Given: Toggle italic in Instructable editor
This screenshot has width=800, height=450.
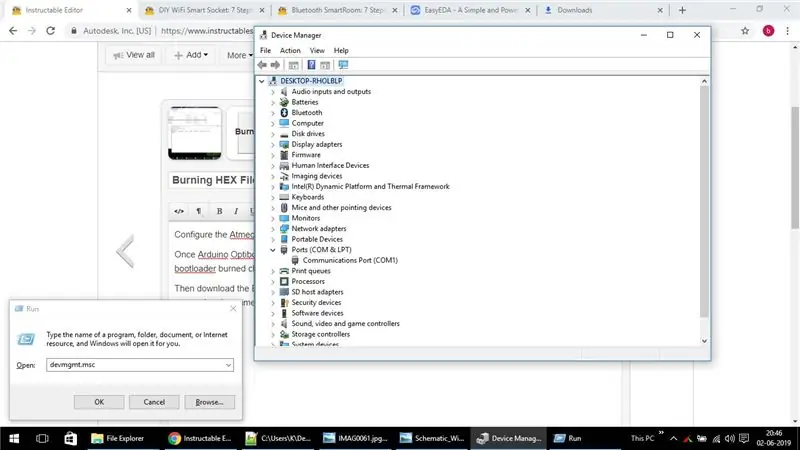Looking at the screenshot, I should [236, 211].
